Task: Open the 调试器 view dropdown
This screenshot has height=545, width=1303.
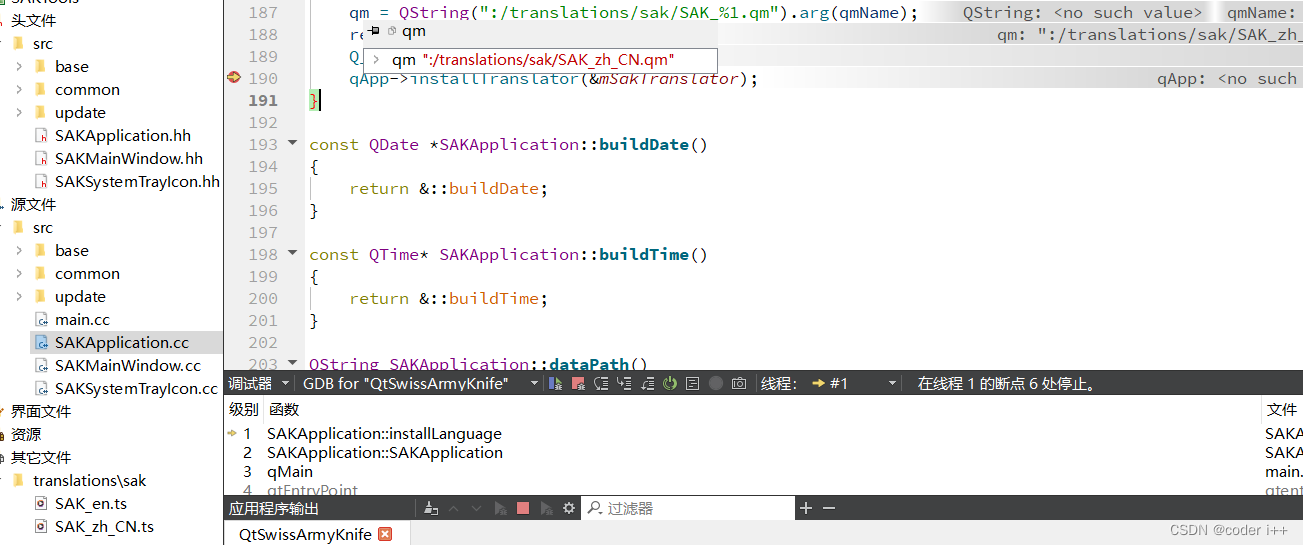Action: 259,383
